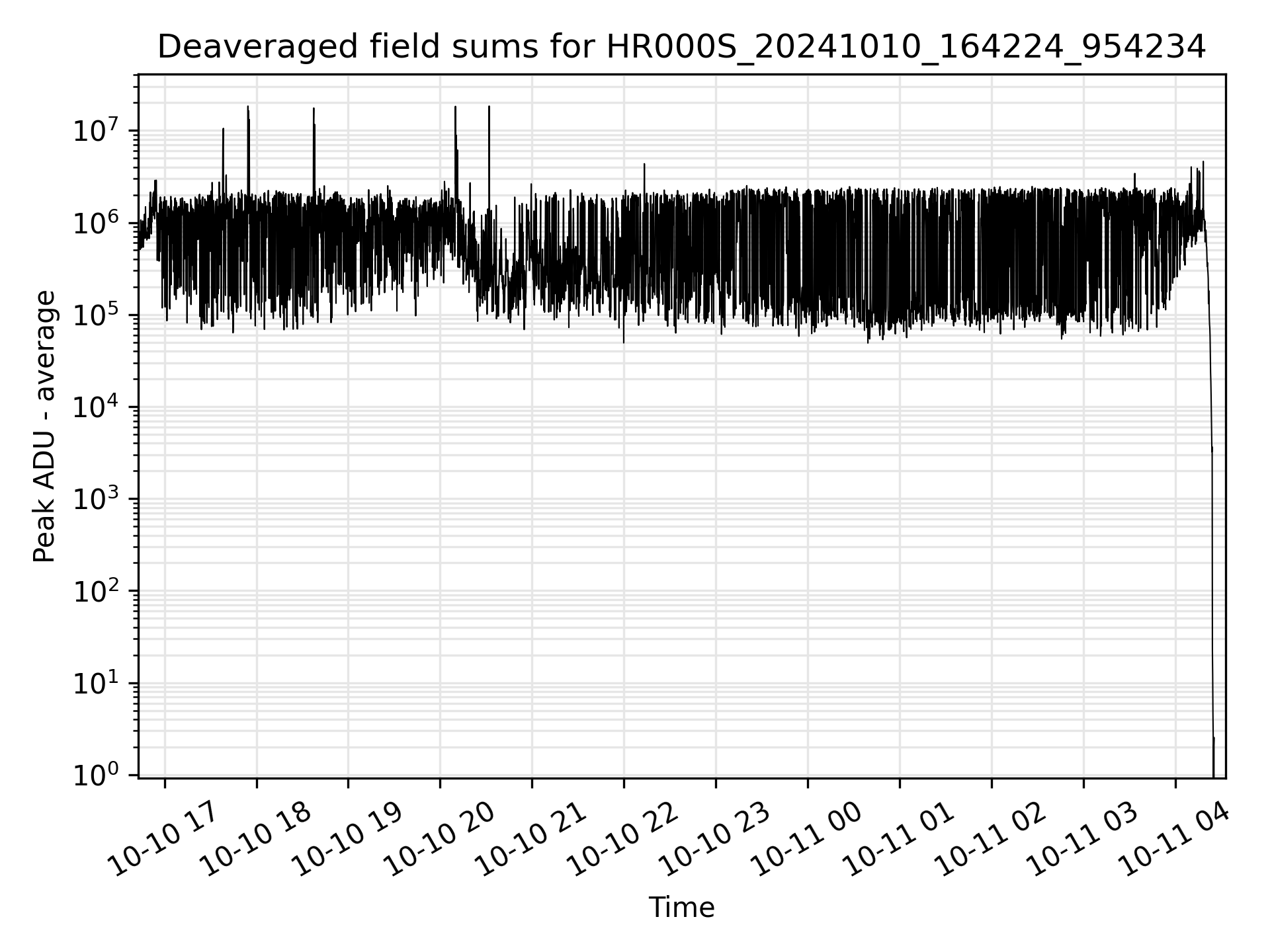This screenshot has height=952, width=1270.
Task: Click the x tick label '10-10 18'
Action: (254, 839)
